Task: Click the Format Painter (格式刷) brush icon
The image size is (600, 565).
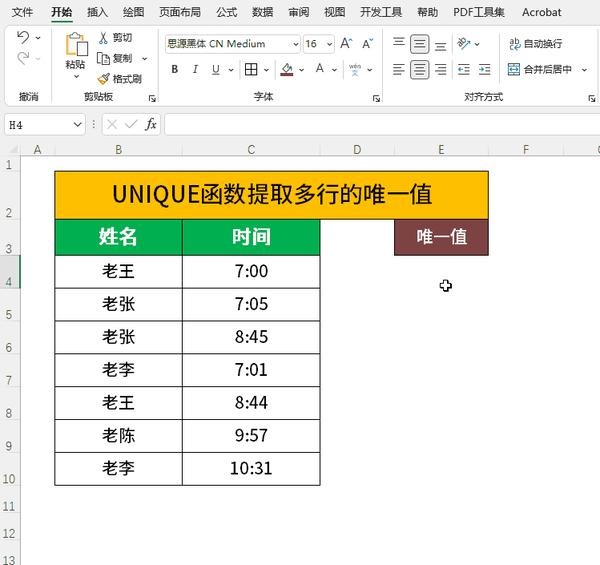Action: [x=103, y=79]
